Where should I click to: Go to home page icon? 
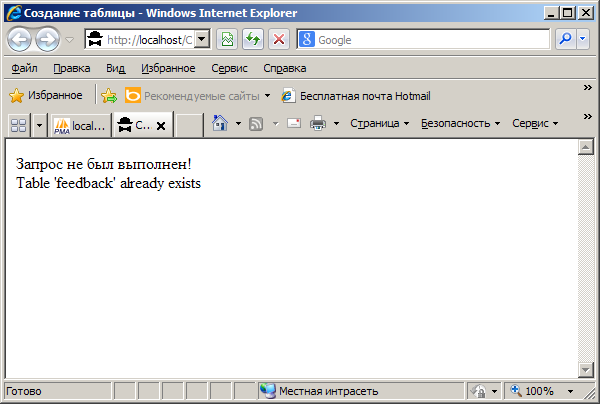pyautogui.click(x=220, y=123)
